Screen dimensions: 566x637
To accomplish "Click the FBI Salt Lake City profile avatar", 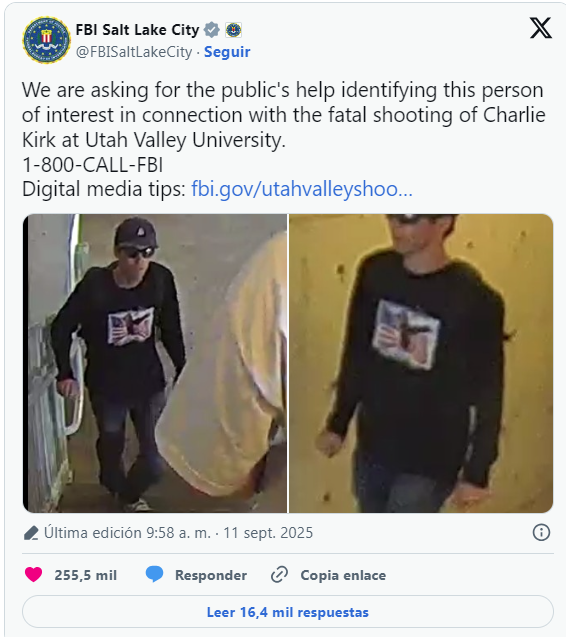I will [x=46, y=40].
